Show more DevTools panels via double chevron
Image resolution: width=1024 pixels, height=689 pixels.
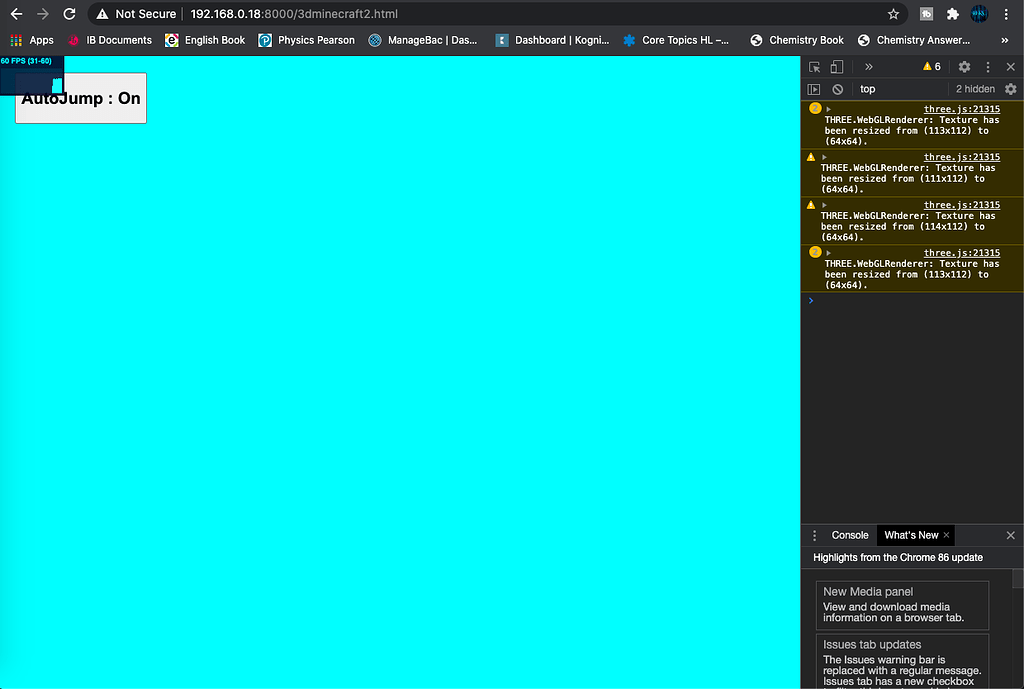coord(869,67)
